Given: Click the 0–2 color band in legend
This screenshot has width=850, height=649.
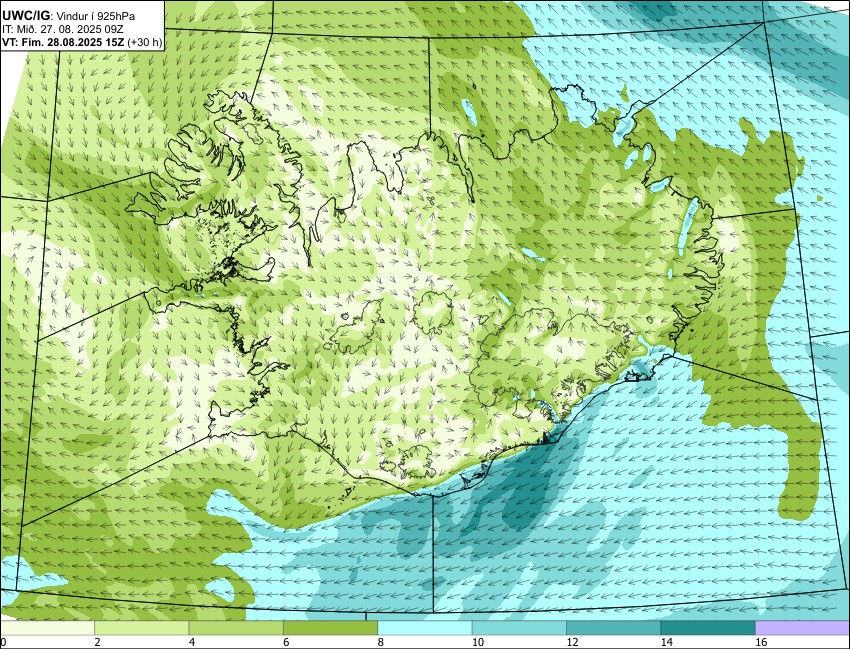Looking at the screenshot, I should coord(48,628).
